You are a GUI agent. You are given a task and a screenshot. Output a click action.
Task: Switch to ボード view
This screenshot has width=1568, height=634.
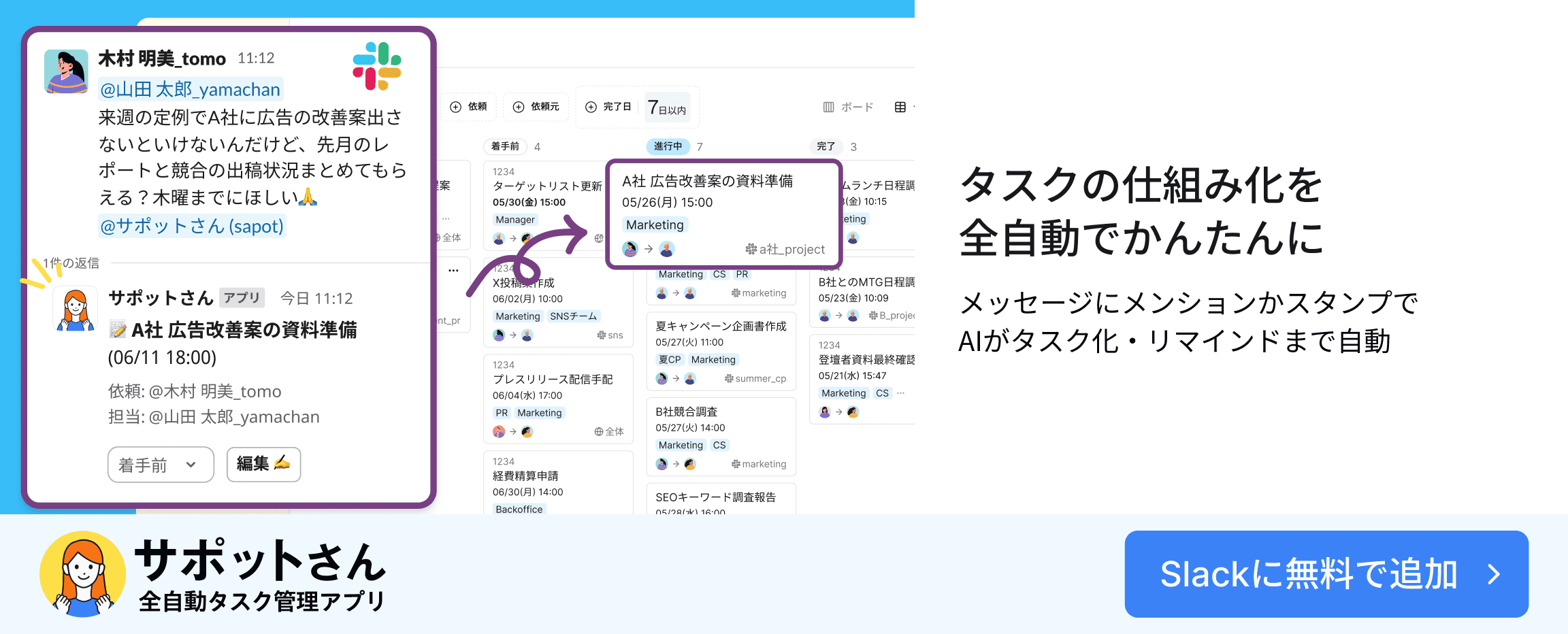(848, 107)
